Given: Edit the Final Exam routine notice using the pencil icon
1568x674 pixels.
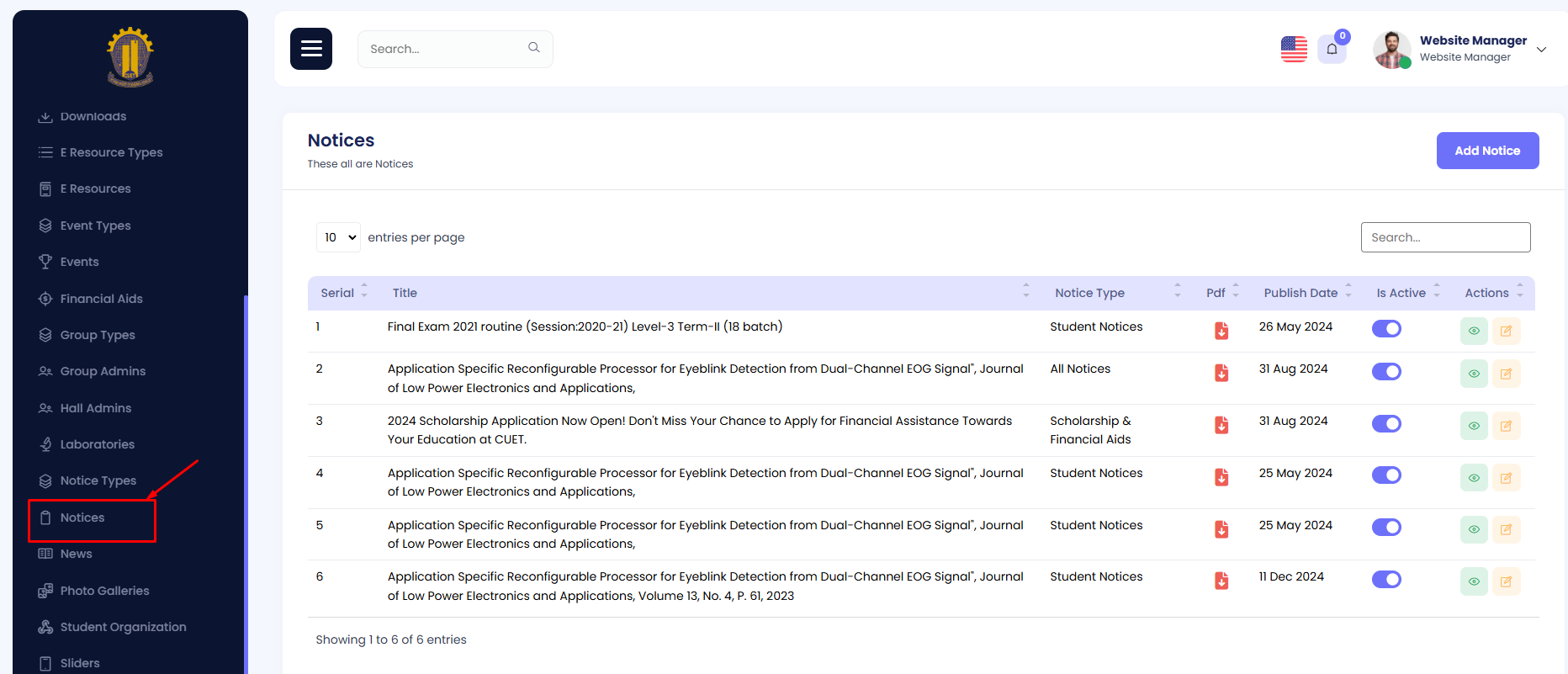Looking at the screenshot, I should (x=1506, y=332).
